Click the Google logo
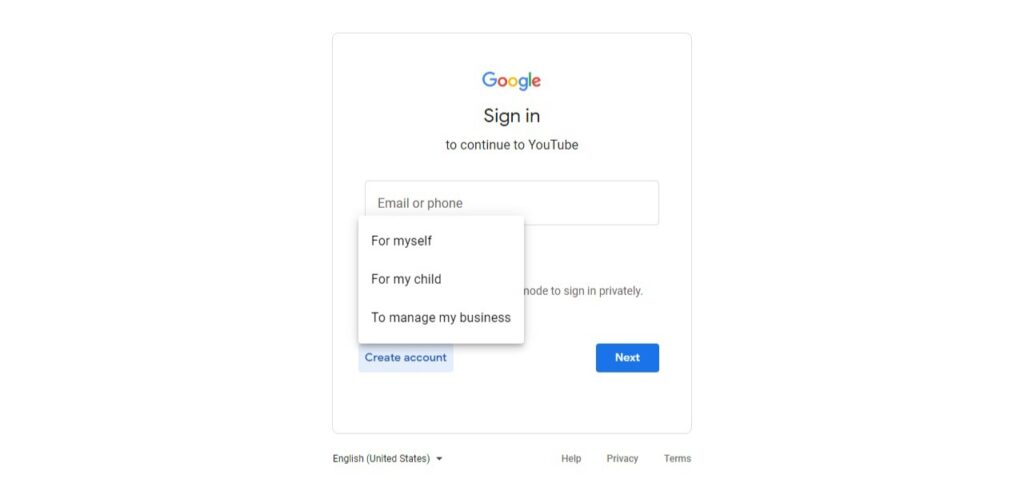The height and width of the screenshot is (483, 1024). [x=511, y=81]
